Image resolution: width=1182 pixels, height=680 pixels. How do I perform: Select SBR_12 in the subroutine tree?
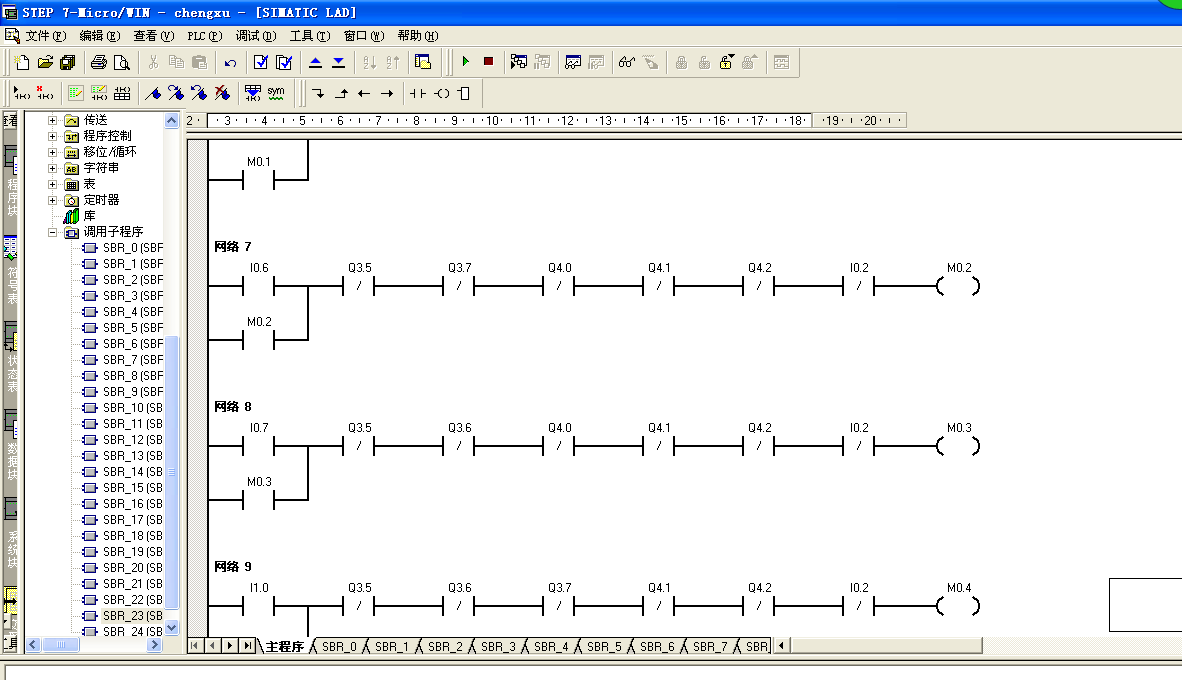point(132,440)
